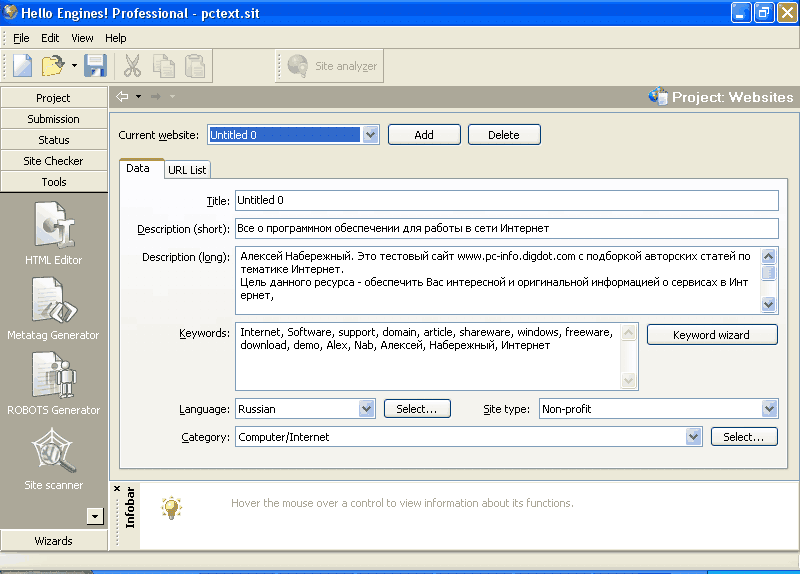Open the HTML Editor tool
Image resolution: width=800 pixels, height=574 pixels.
[54, 233]
